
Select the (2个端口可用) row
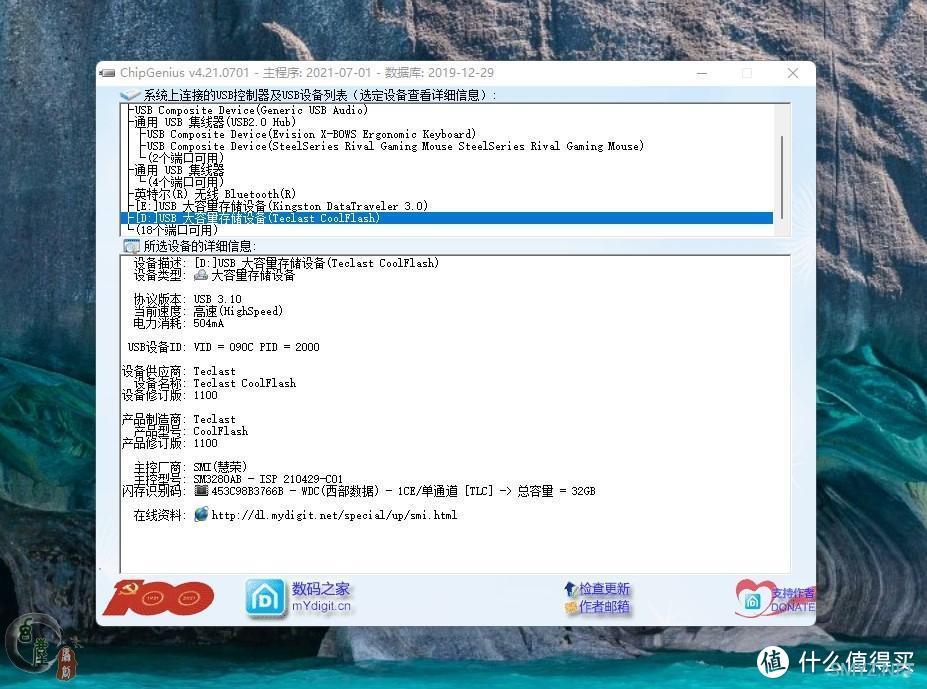tap(186, 158)
